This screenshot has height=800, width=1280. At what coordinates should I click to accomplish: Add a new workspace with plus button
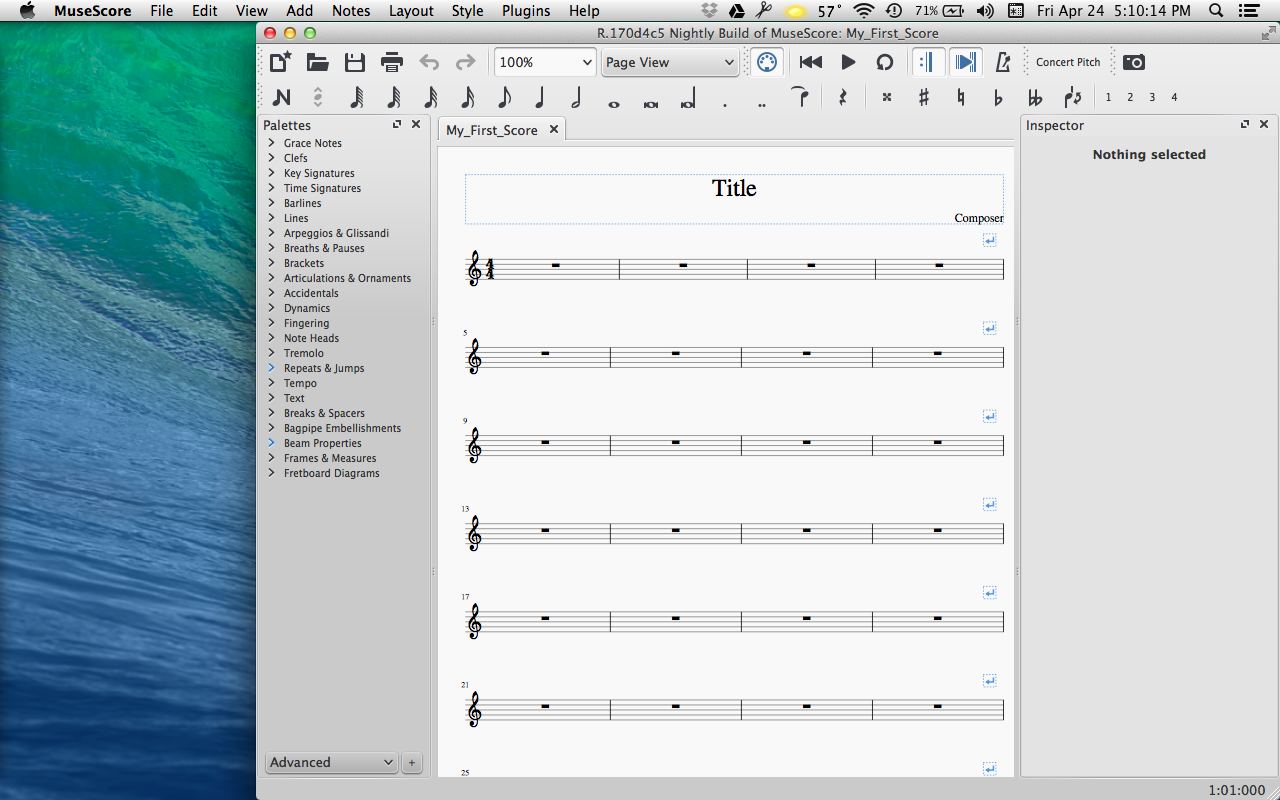411,763
